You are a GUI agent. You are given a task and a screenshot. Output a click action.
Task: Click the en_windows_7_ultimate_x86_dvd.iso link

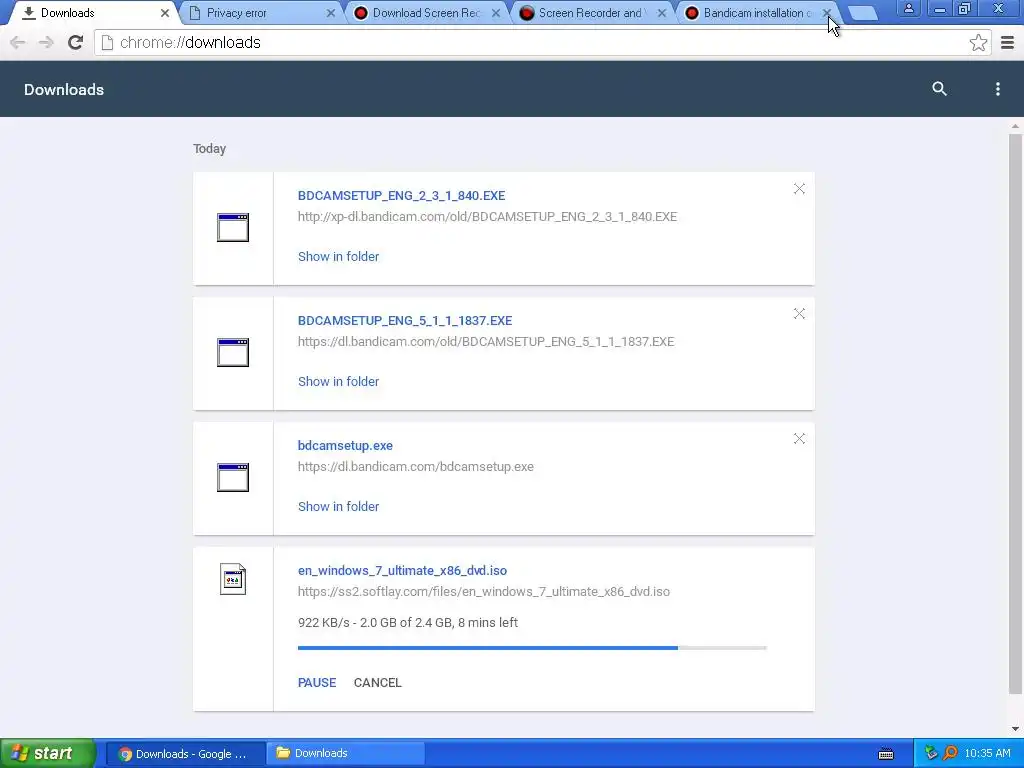402,570
